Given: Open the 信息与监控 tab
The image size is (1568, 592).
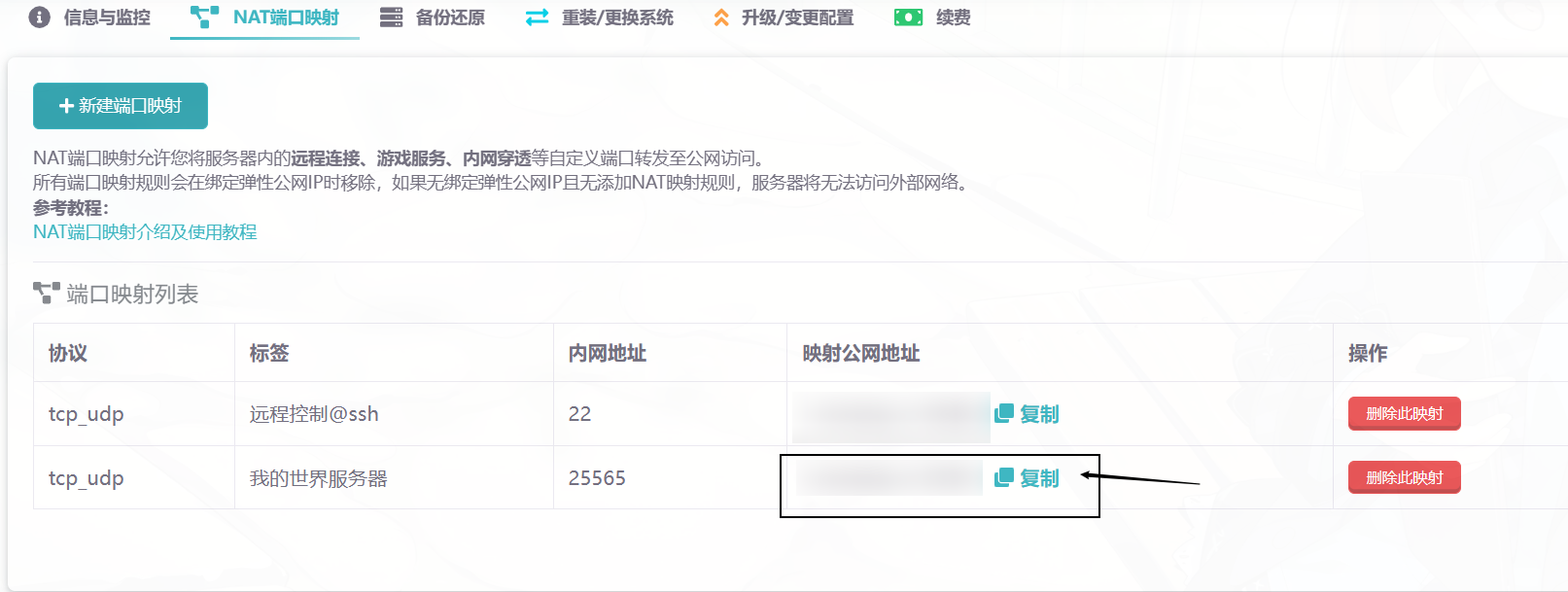Looking at the screenshot, I should coord(107,17).
